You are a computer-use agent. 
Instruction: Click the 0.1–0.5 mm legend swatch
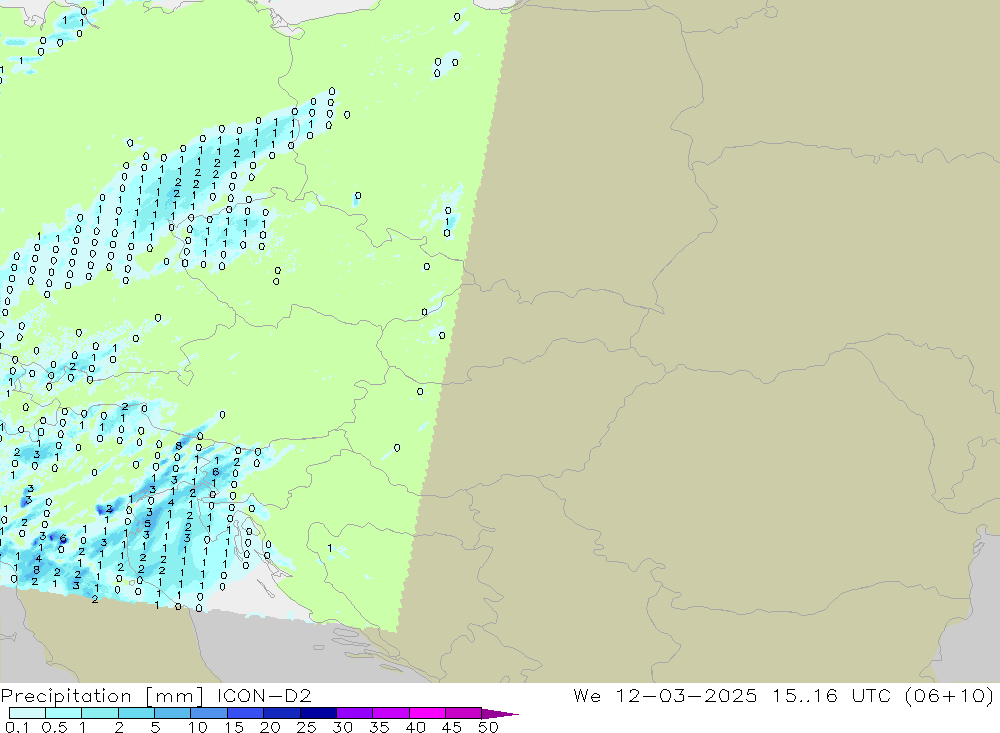tap(27, 713)
